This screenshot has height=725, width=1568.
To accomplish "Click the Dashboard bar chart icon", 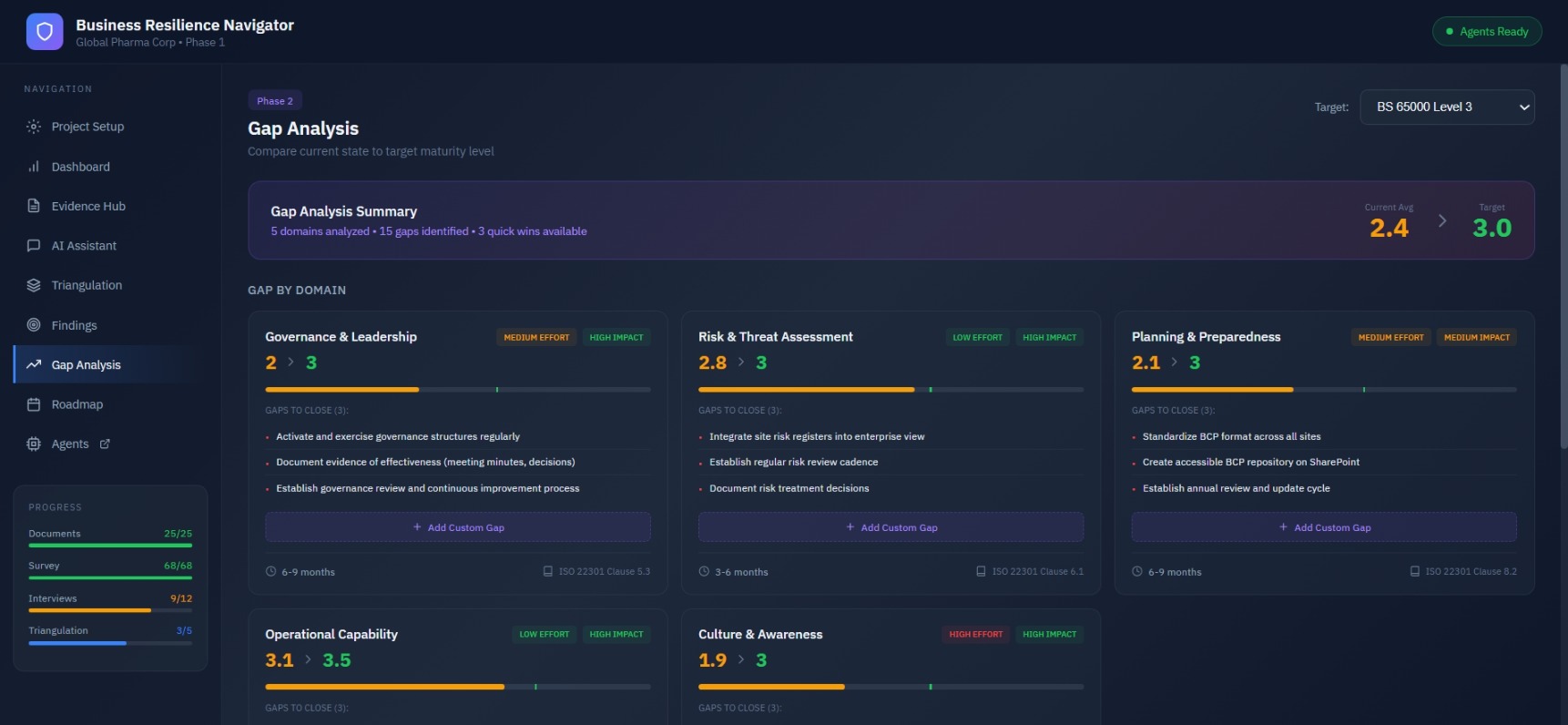I will click(x=34, y=167).
